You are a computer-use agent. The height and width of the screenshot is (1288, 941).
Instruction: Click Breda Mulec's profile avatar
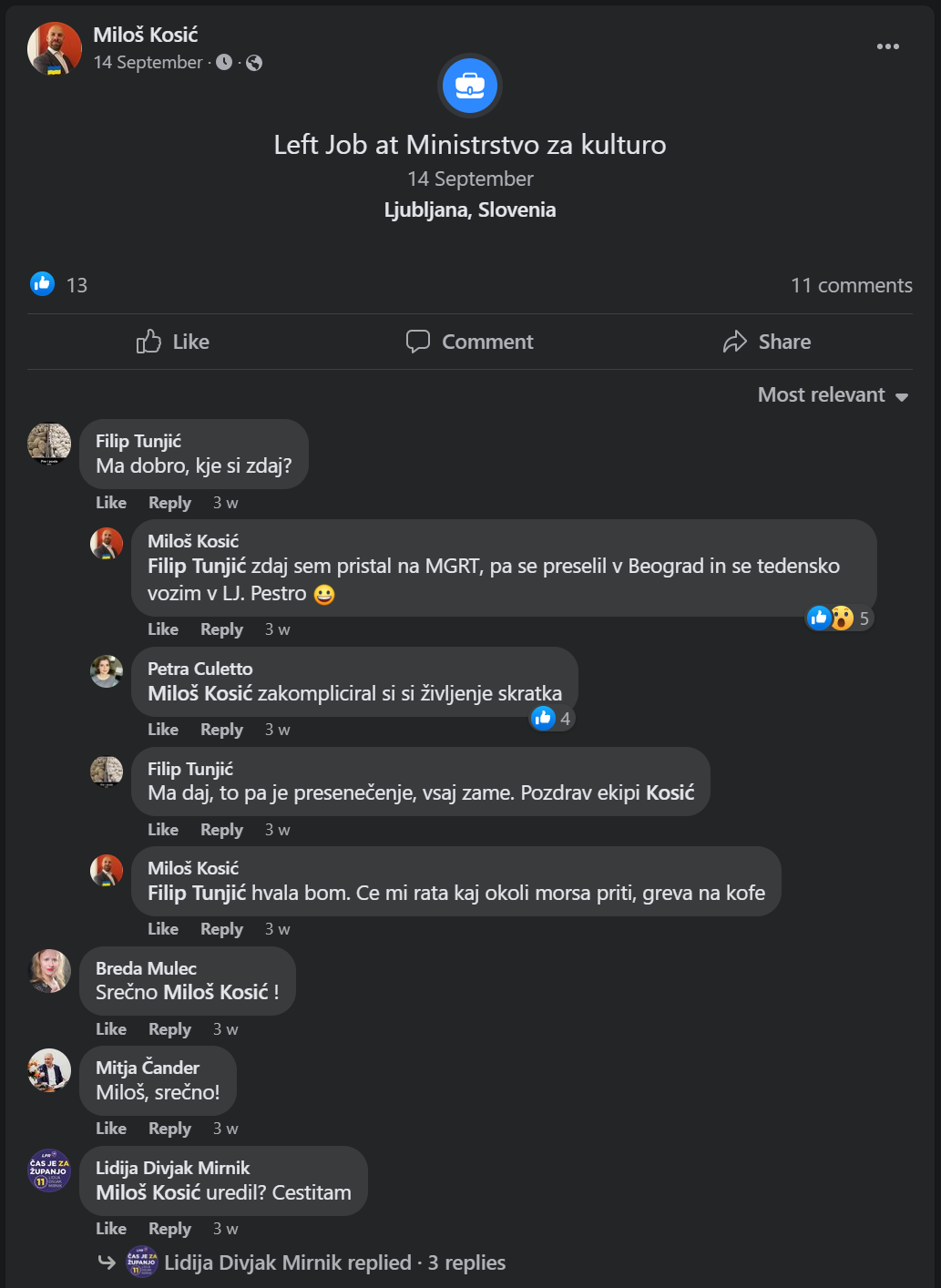point(49,971)
